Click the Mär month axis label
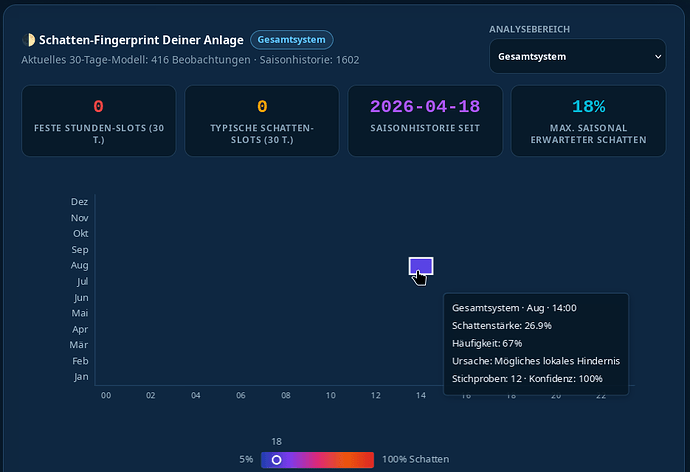 click(x=79, y=344)
